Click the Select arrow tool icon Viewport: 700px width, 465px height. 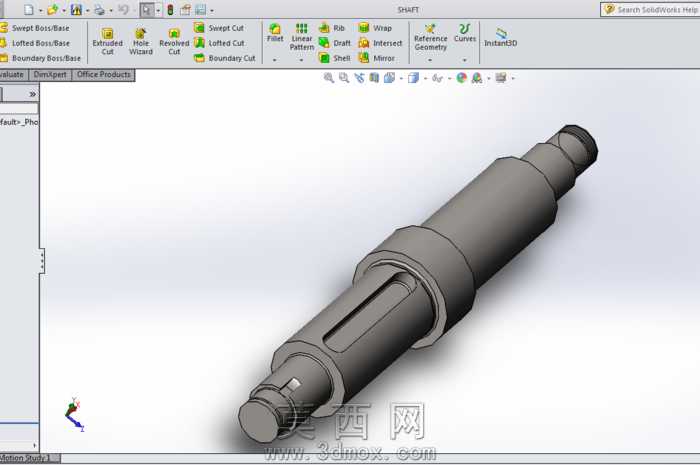(x=146, y=9)
